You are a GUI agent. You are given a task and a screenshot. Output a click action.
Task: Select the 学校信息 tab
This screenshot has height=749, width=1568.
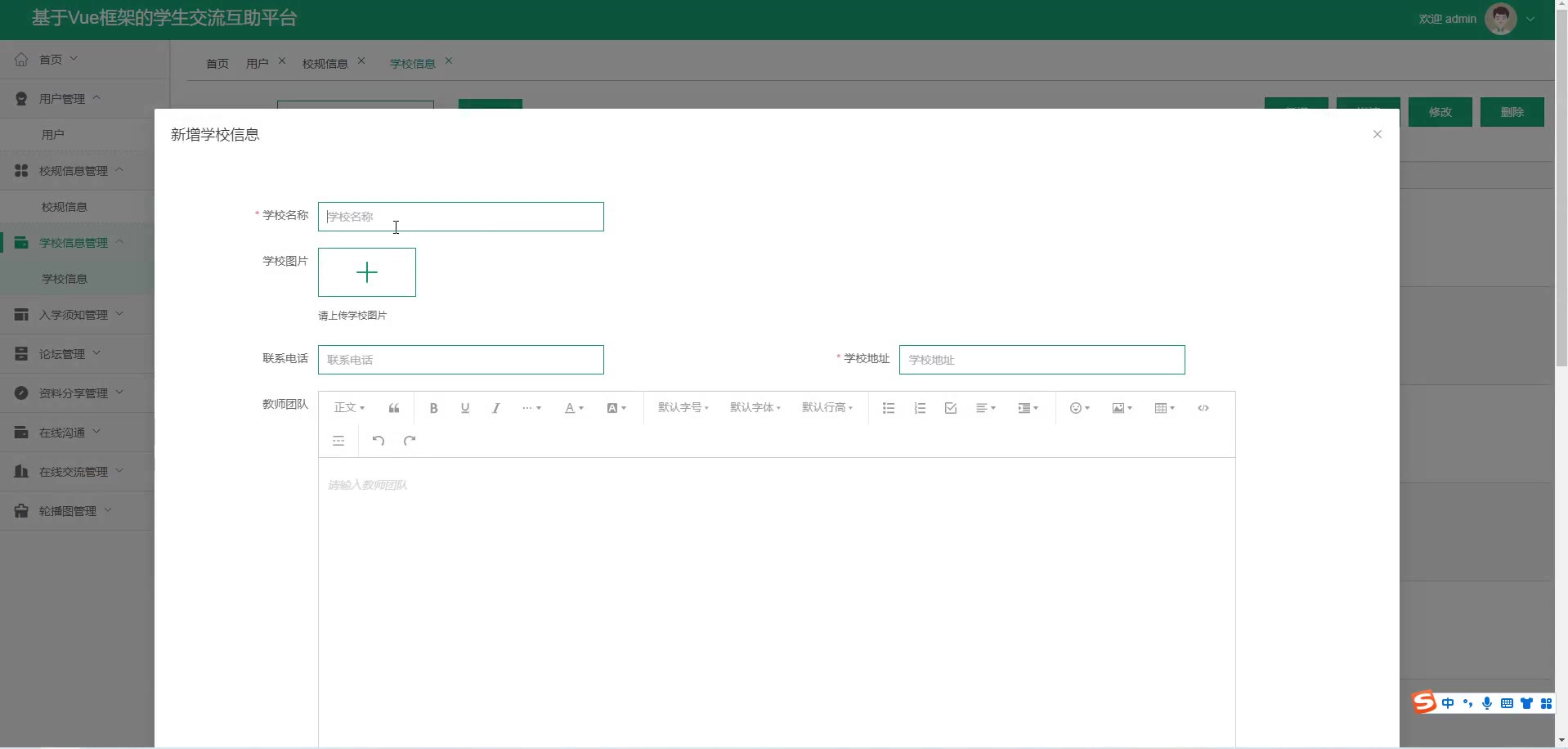(412, 64)
